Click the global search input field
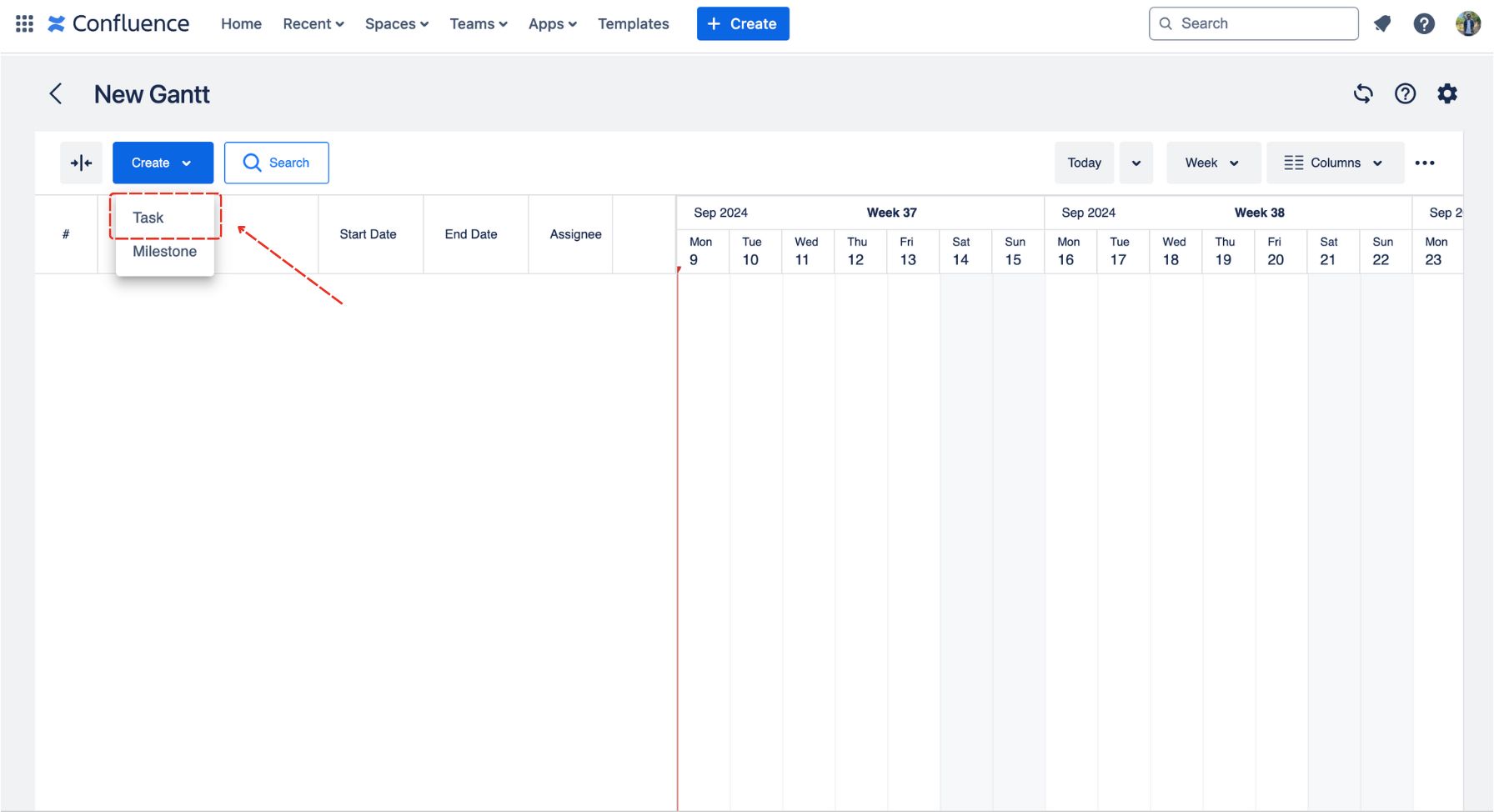This screenshot has width=1494, height=812. 1253,23
